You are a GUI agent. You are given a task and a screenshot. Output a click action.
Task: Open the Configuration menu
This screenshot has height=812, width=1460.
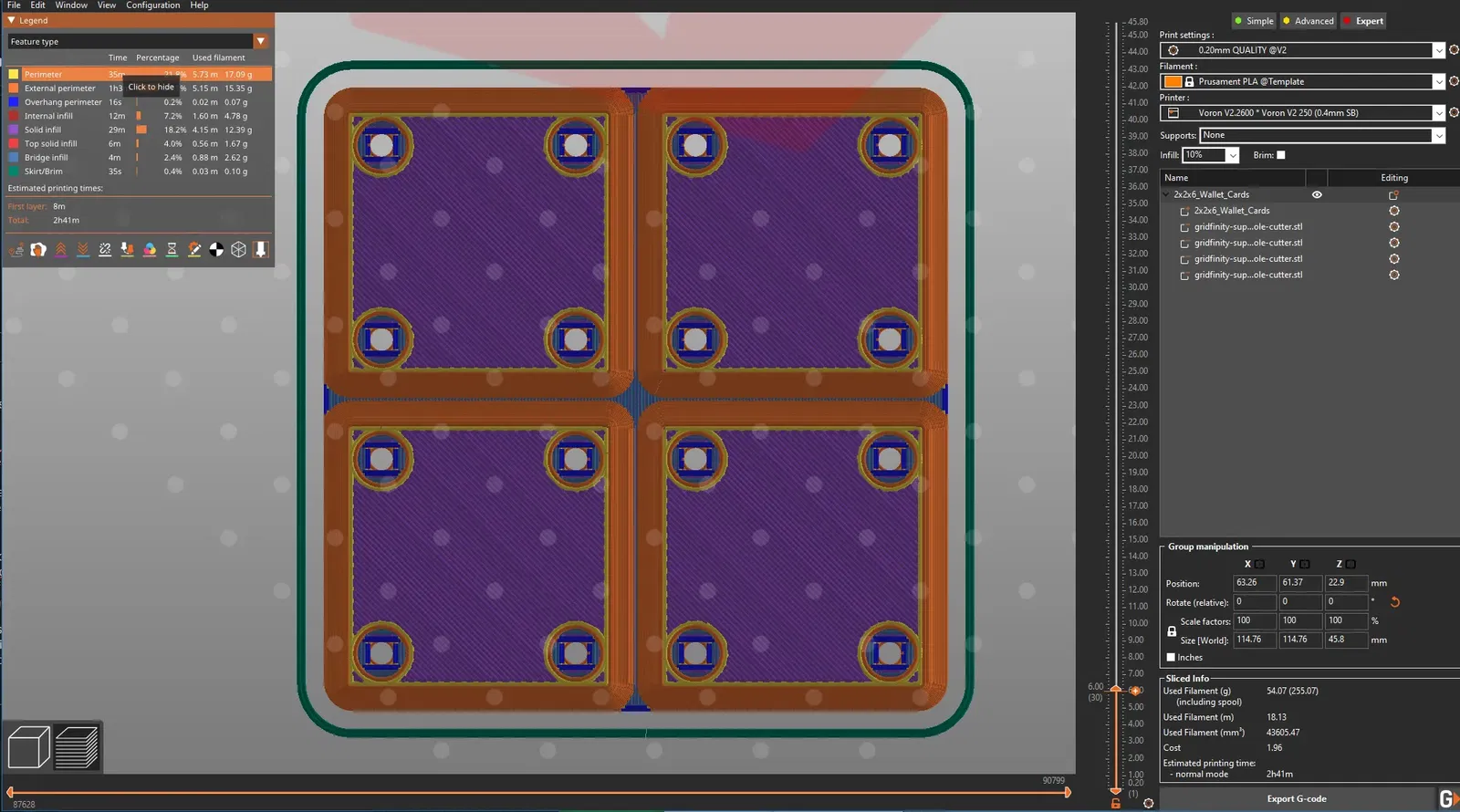[x=152, y=5]
